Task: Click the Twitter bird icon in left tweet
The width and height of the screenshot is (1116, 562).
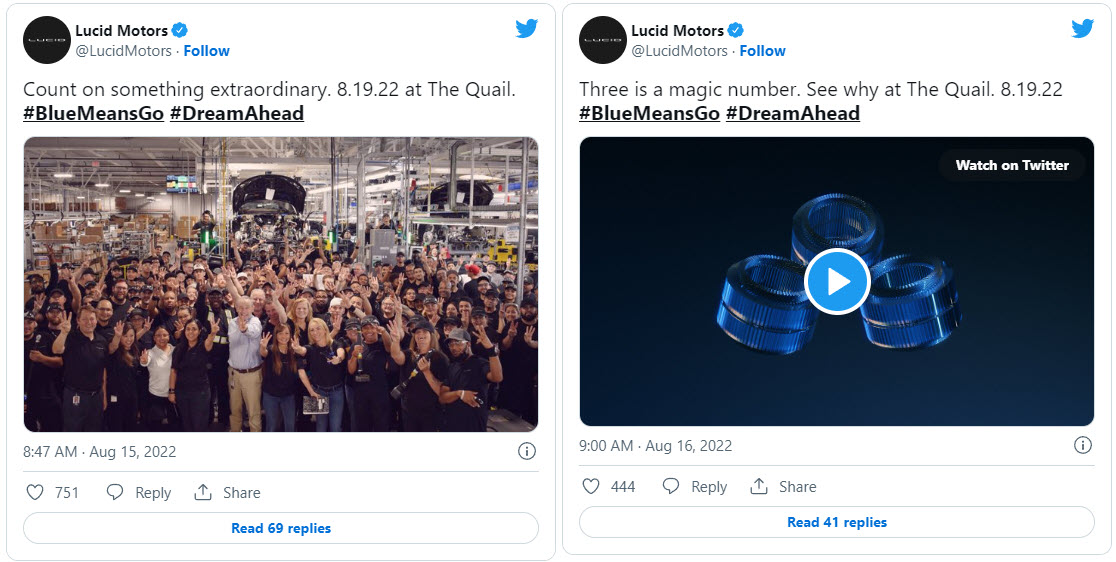Action: pos(527,29)
